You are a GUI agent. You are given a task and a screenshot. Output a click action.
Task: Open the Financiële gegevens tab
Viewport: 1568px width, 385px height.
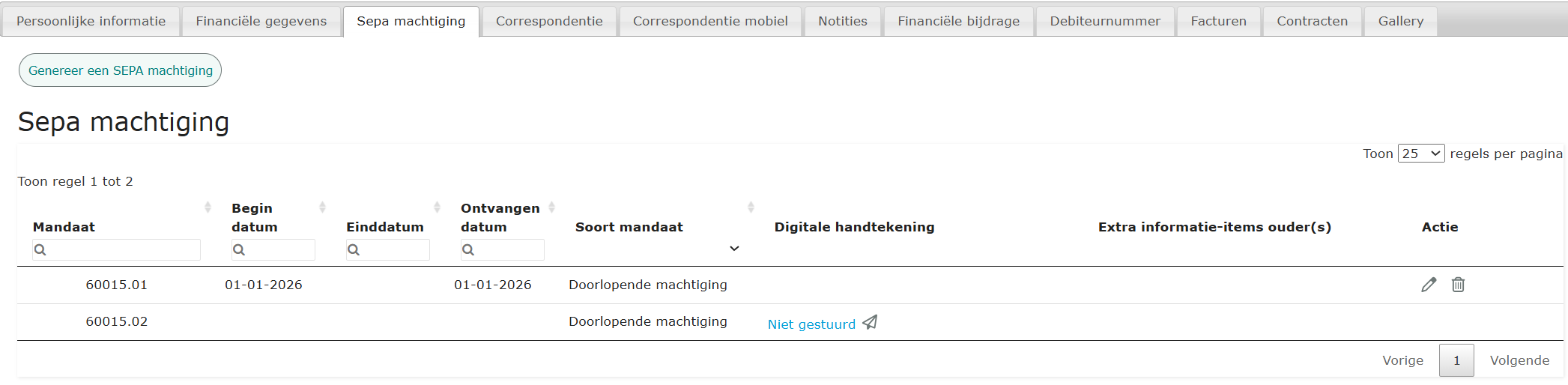click(261, 21)
